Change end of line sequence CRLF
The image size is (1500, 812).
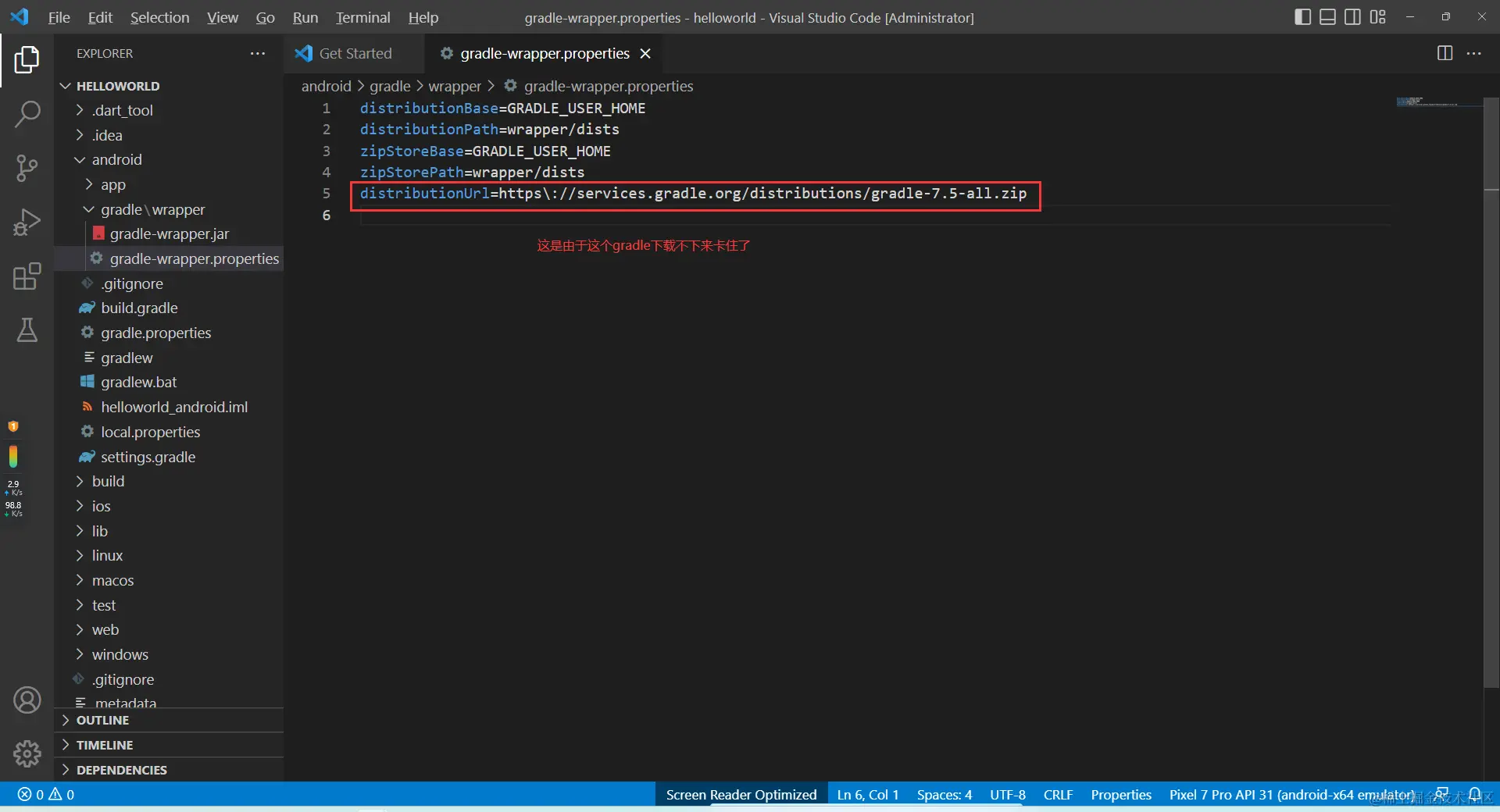tap(1058, 795)
